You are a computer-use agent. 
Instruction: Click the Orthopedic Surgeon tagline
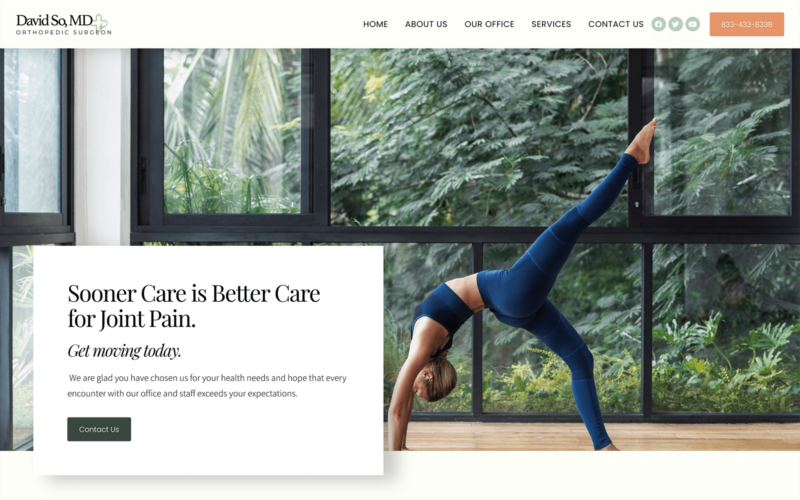coord(64,32)
